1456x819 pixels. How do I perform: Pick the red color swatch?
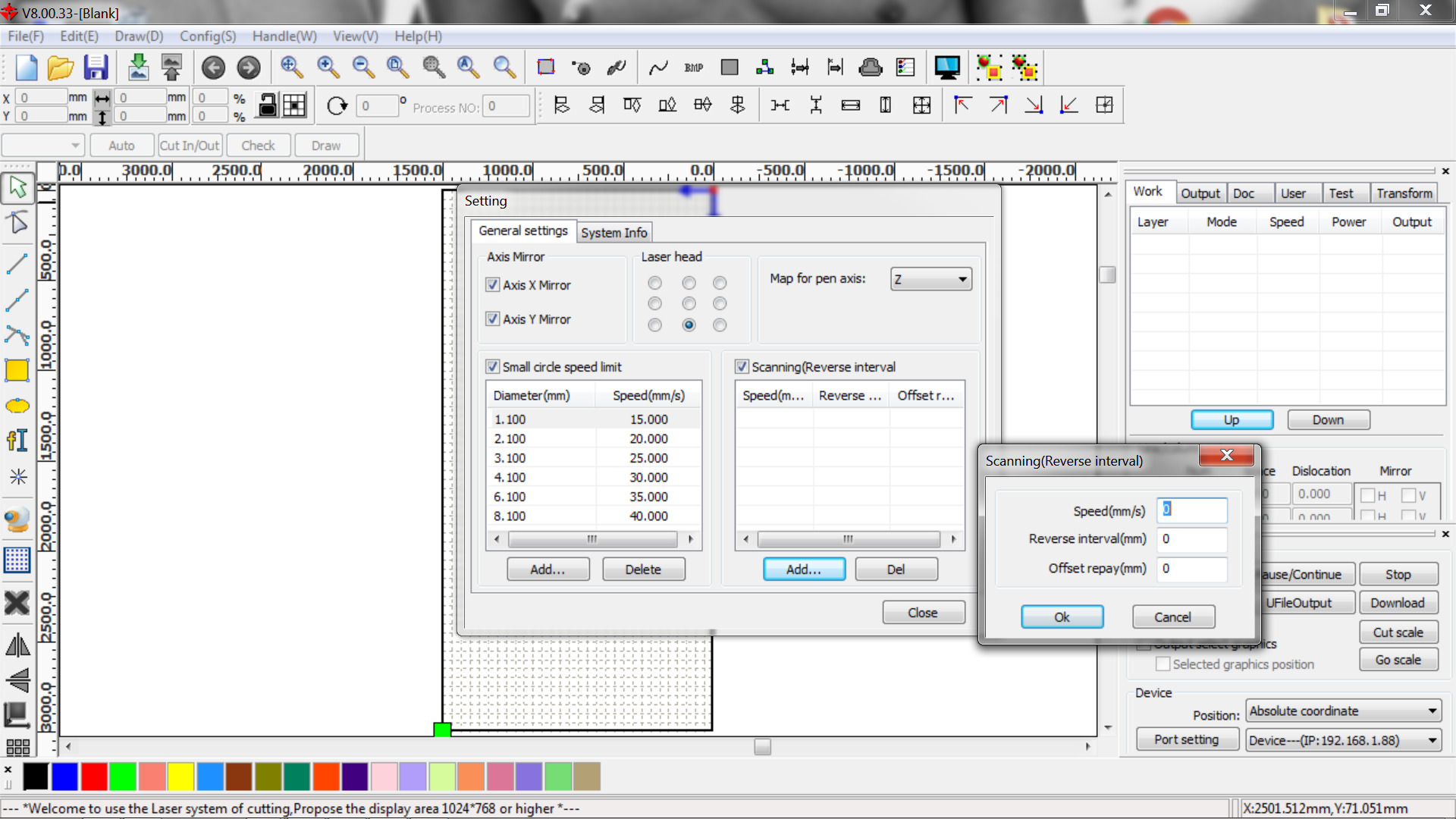[x=94, y=777]
